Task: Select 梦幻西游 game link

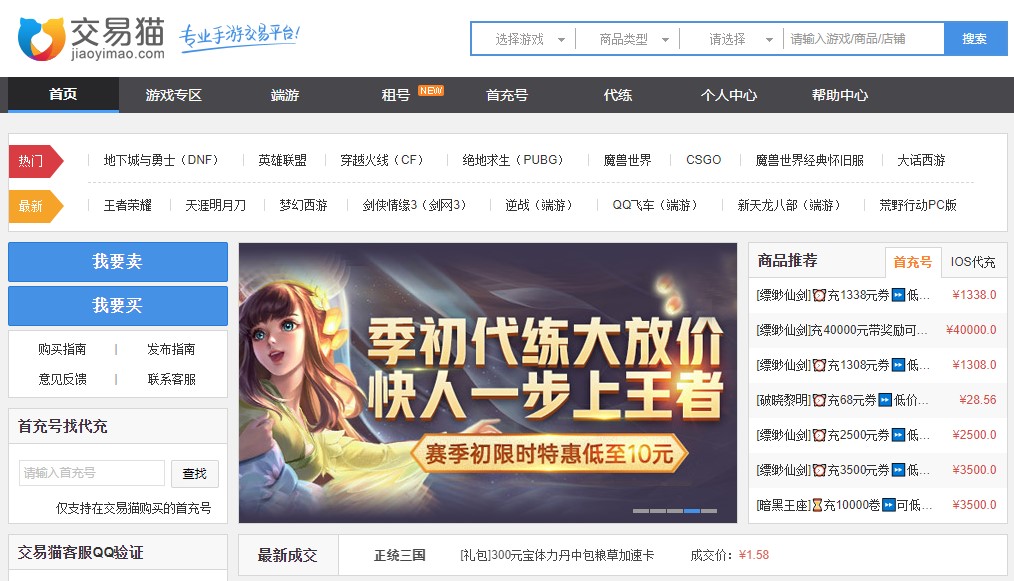Action: tap(303, 206)
